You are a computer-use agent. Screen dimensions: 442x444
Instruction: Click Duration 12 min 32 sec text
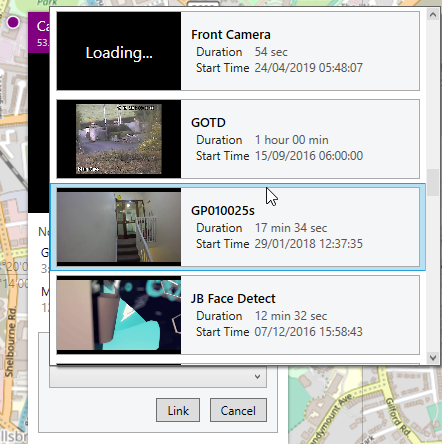pos(262,316)
